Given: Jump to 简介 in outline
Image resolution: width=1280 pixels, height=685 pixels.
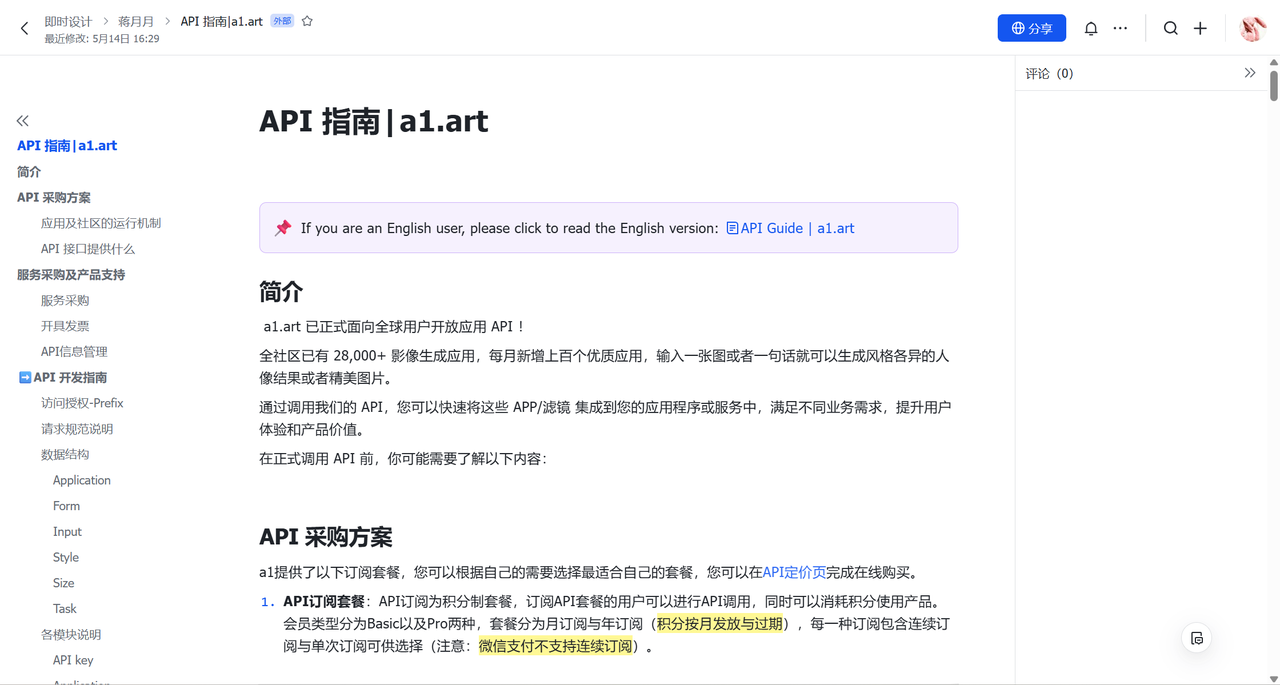Looking at the screenshot, I should [x=29, y=172].
